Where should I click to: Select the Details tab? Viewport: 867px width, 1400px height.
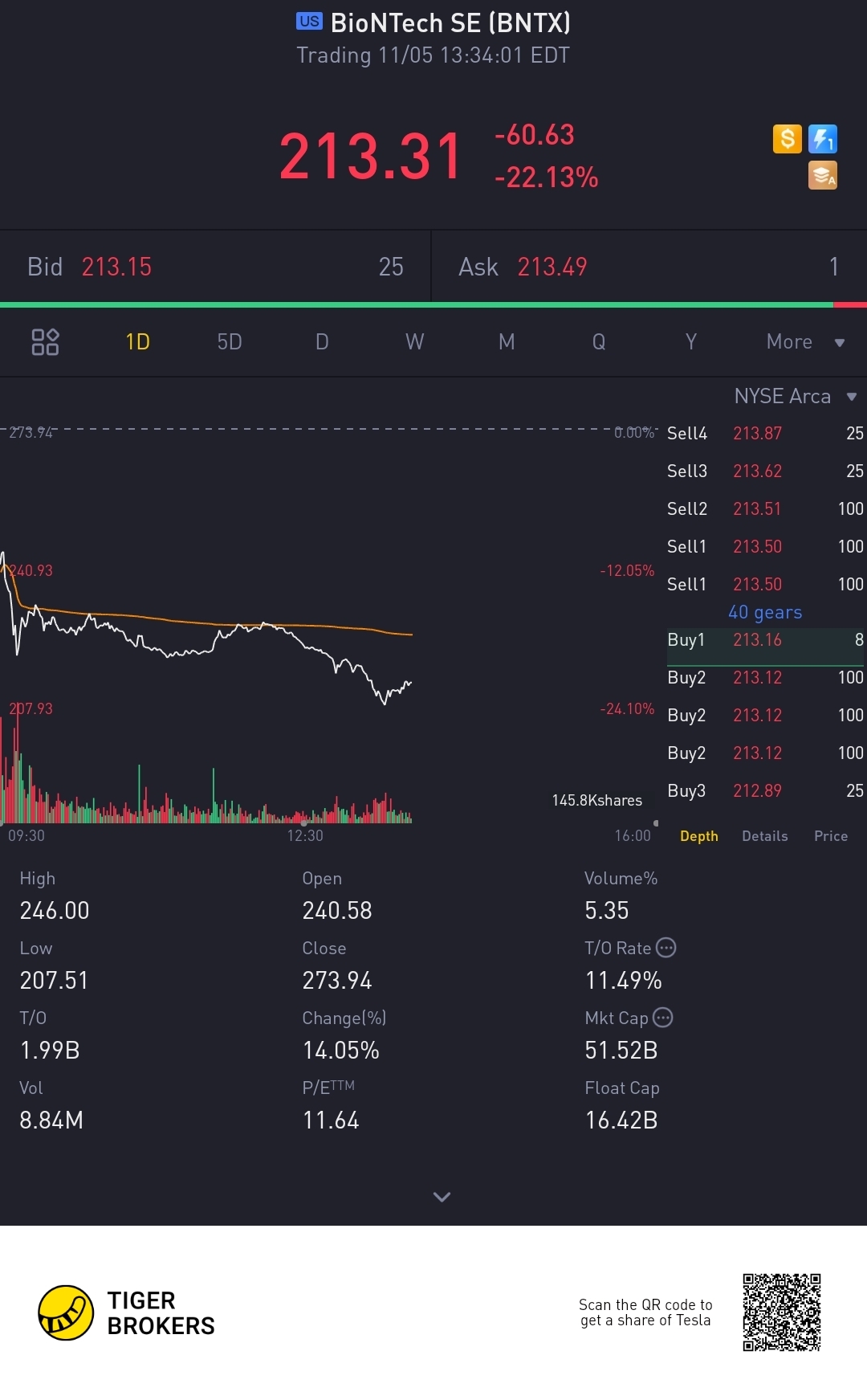(765, 836)
